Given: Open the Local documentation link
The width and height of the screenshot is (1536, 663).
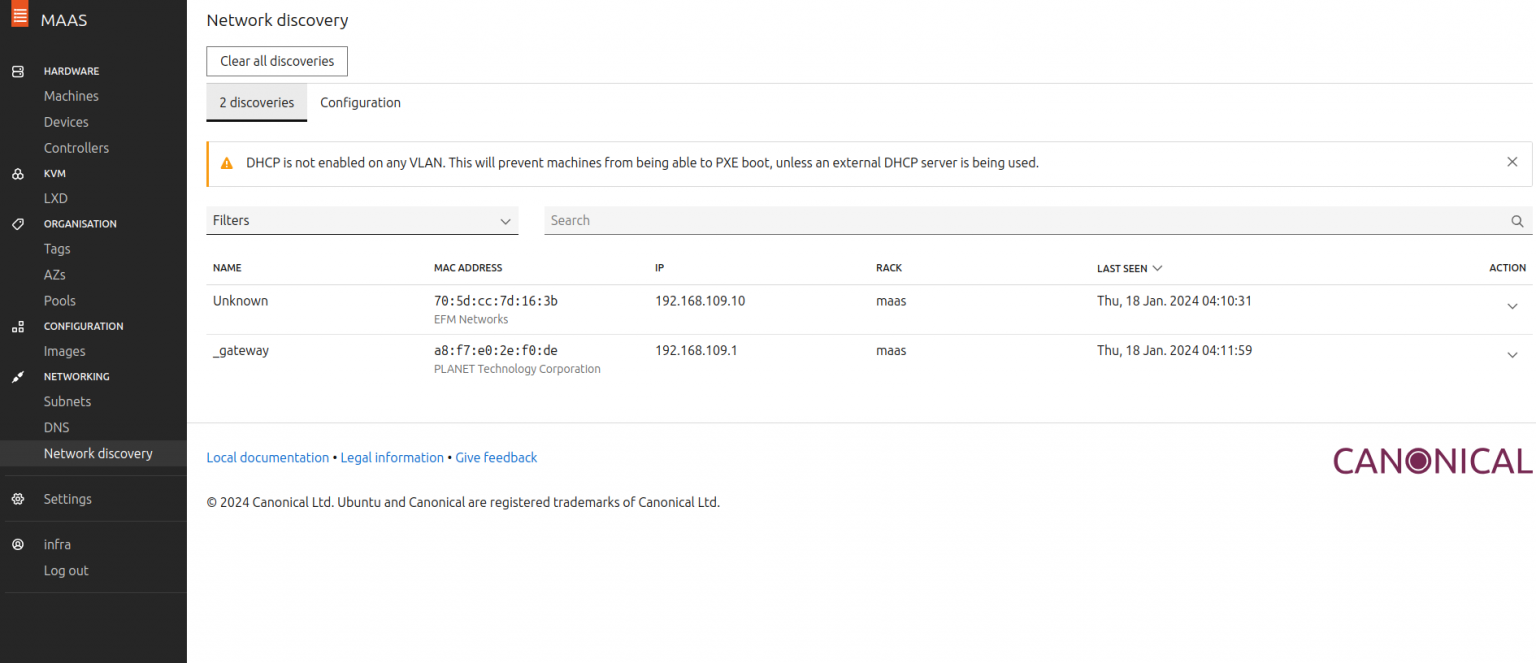Looking at the screenshot, I should point(267,458).
